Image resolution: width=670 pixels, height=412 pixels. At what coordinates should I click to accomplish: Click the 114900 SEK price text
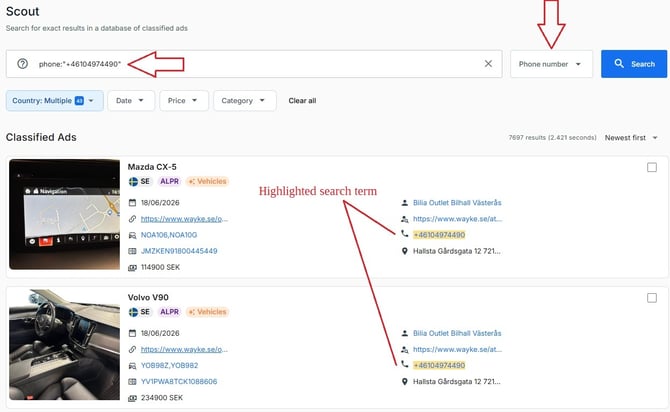pos(160,267)
